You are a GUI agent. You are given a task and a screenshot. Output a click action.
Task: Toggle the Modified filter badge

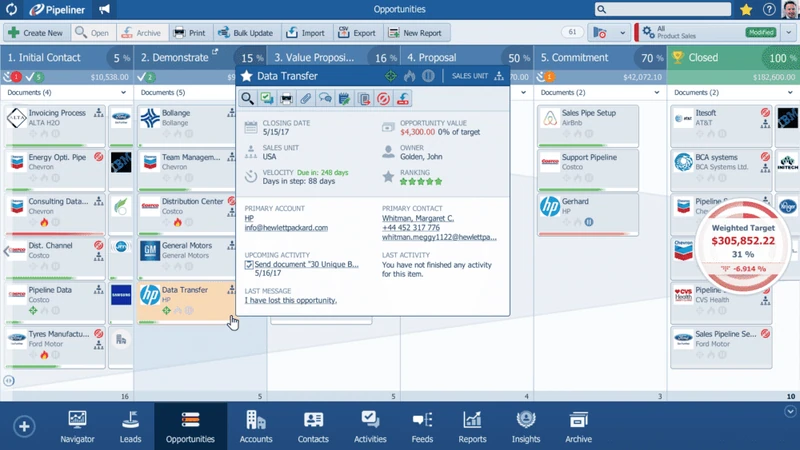761,32
